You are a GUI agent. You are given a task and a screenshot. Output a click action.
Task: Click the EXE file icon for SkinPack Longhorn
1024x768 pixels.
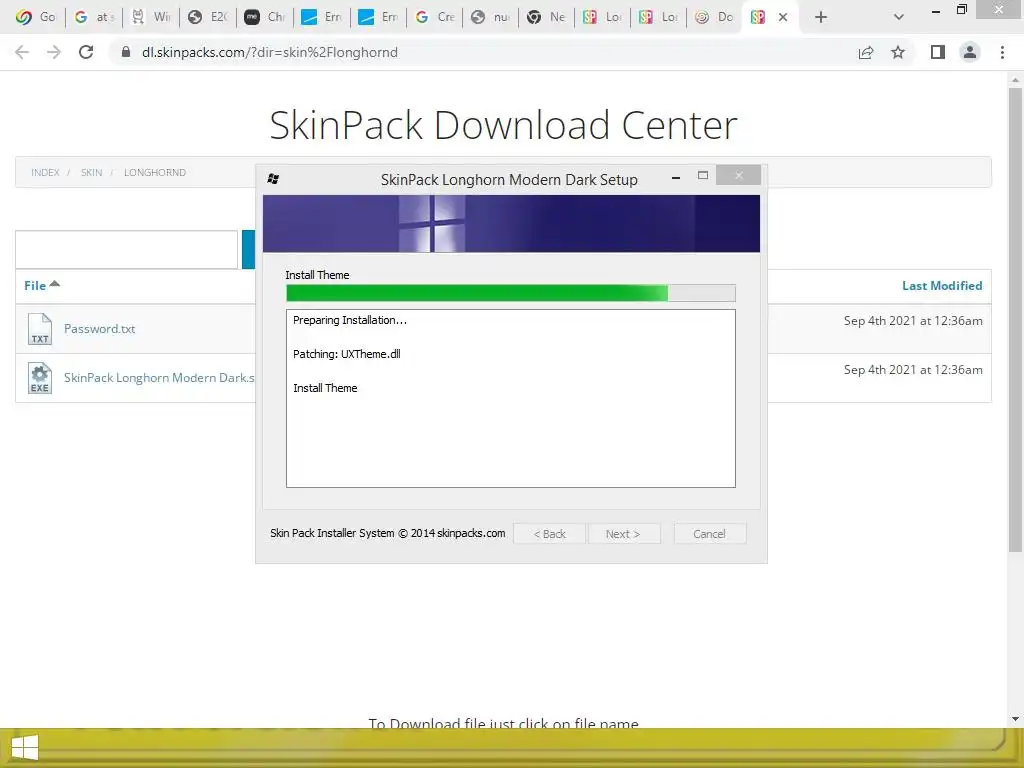40,378
